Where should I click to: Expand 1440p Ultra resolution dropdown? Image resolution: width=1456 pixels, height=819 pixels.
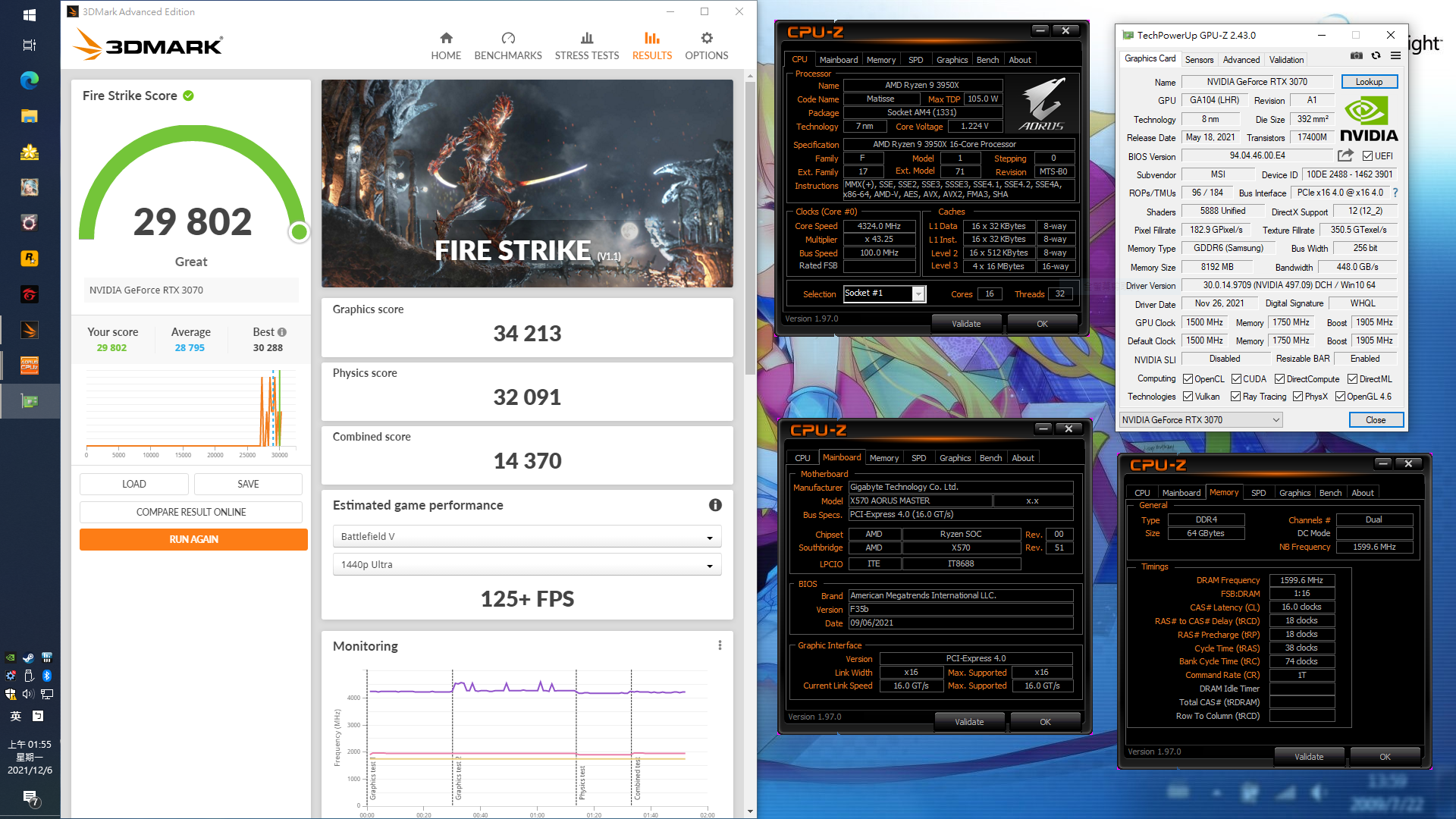click(527, 564)
